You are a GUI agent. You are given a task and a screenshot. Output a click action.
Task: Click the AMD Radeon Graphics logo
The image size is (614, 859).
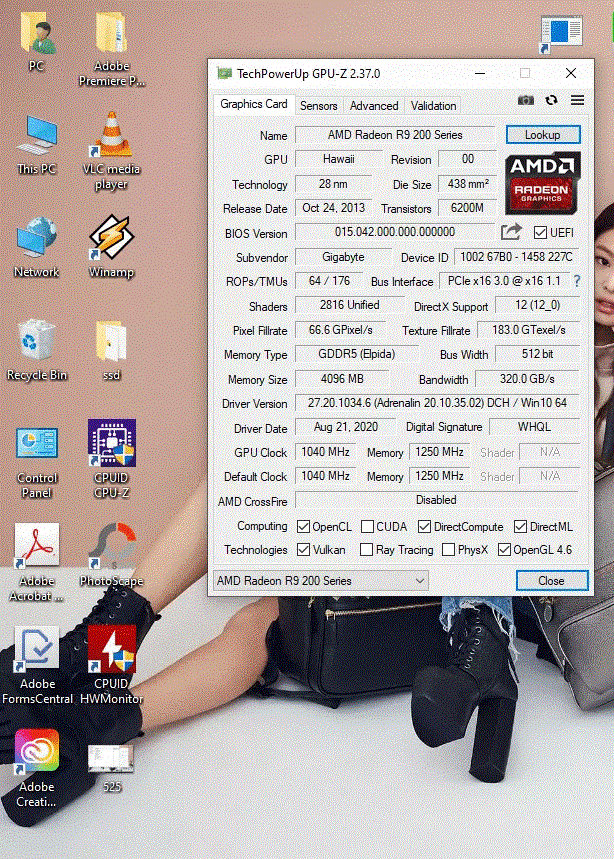click(542, 183)
